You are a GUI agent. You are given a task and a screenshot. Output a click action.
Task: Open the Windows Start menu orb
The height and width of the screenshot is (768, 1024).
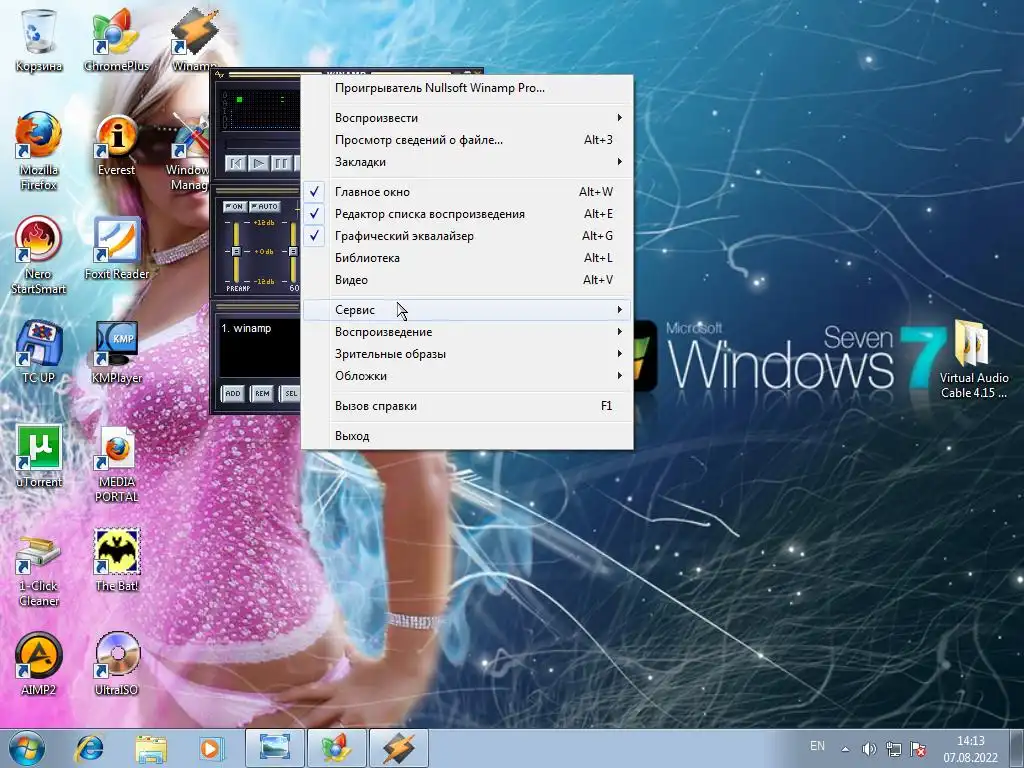pyautogui.click(x=26, y=748)
